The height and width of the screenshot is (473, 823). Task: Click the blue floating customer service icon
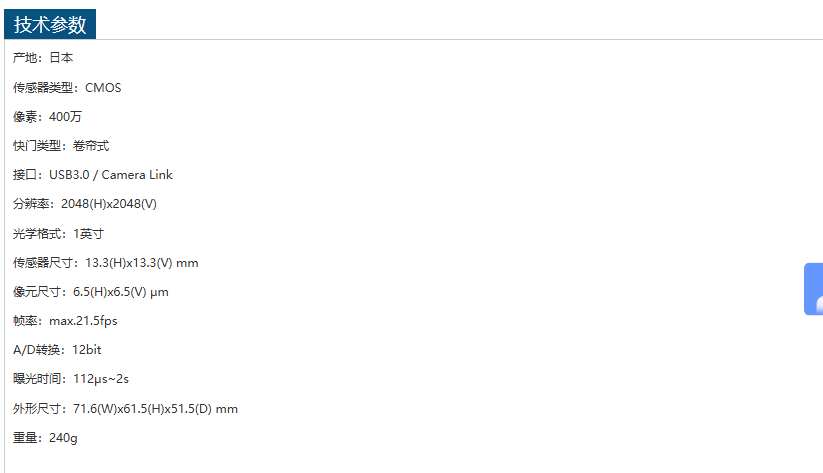[814, 289]
